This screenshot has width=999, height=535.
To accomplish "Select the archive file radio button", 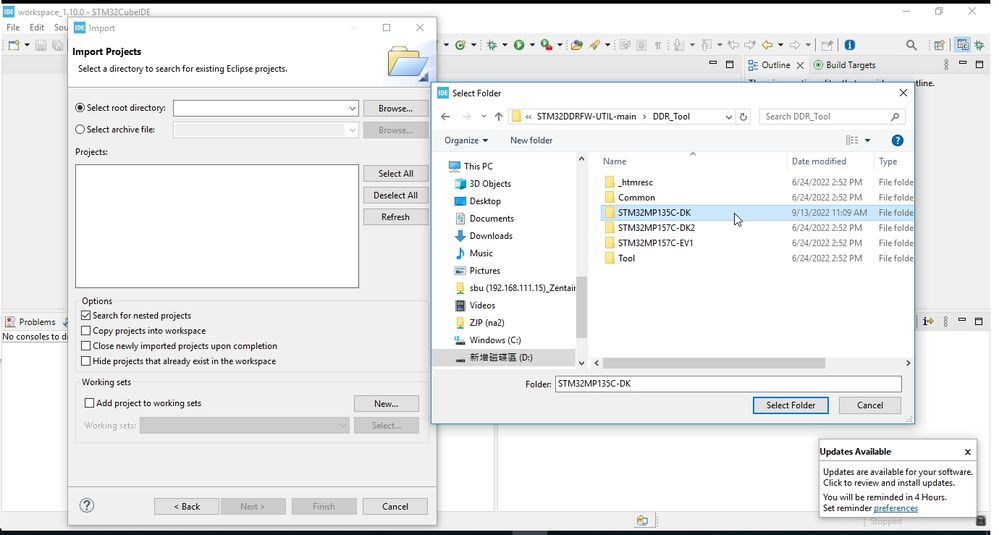I will pyautogui.click(x=80, y=129).
